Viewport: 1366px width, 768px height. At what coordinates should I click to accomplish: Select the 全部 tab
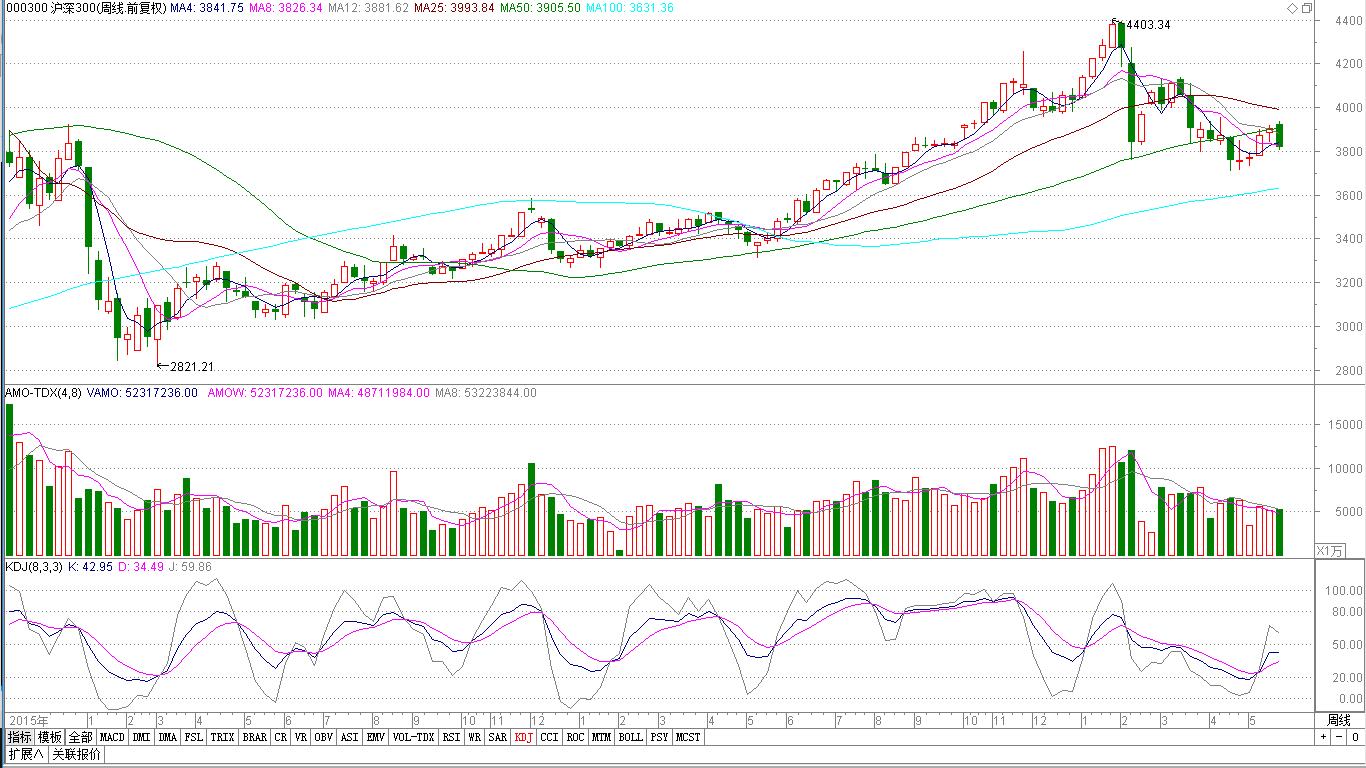tap(81, 737)
